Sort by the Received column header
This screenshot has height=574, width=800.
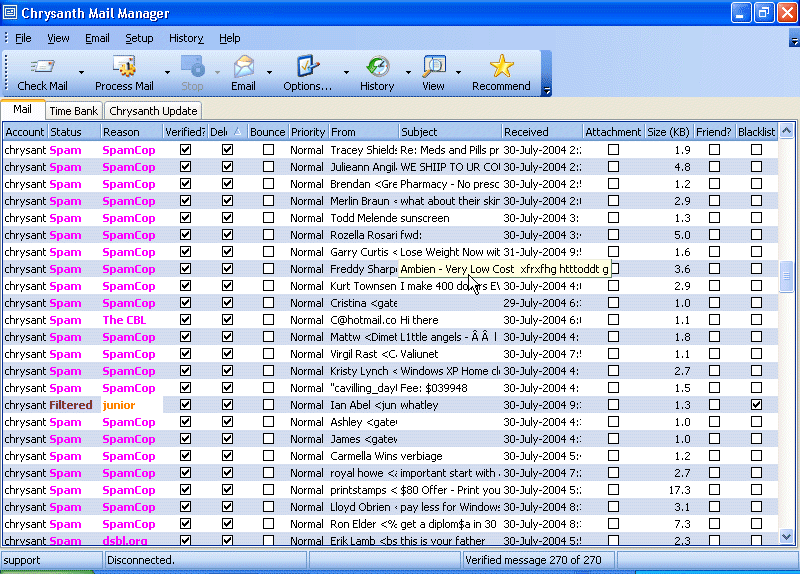coord(540,132)
